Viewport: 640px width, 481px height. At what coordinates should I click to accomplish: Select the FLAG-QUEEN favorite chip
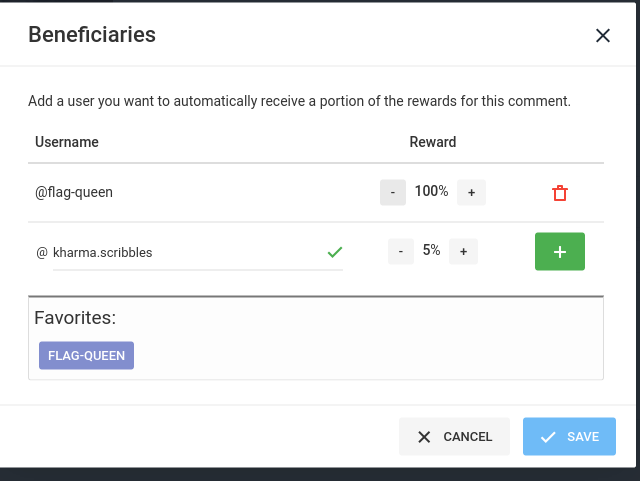coord(86,355)
